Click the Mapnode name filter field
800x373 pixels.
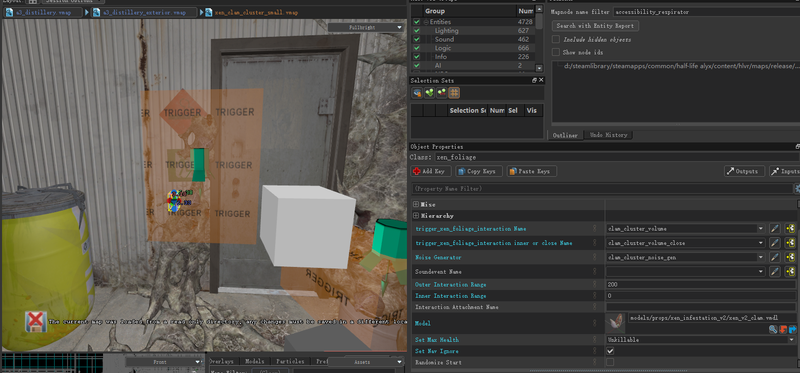point(706,12)
